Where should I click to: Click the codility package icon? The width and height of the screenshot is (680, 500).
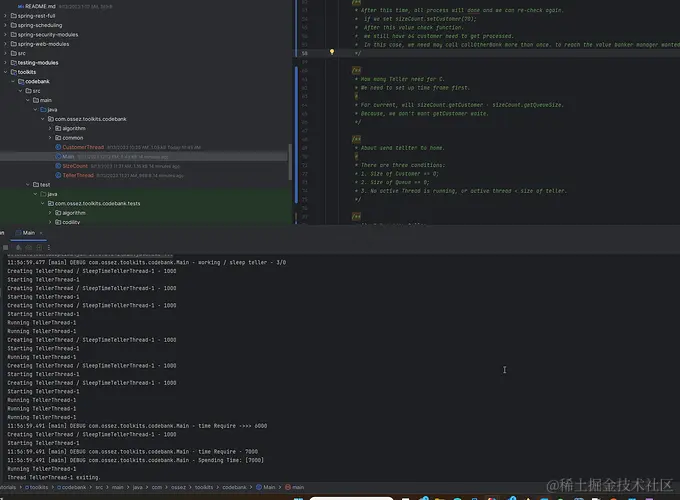(x=58, y=222)
